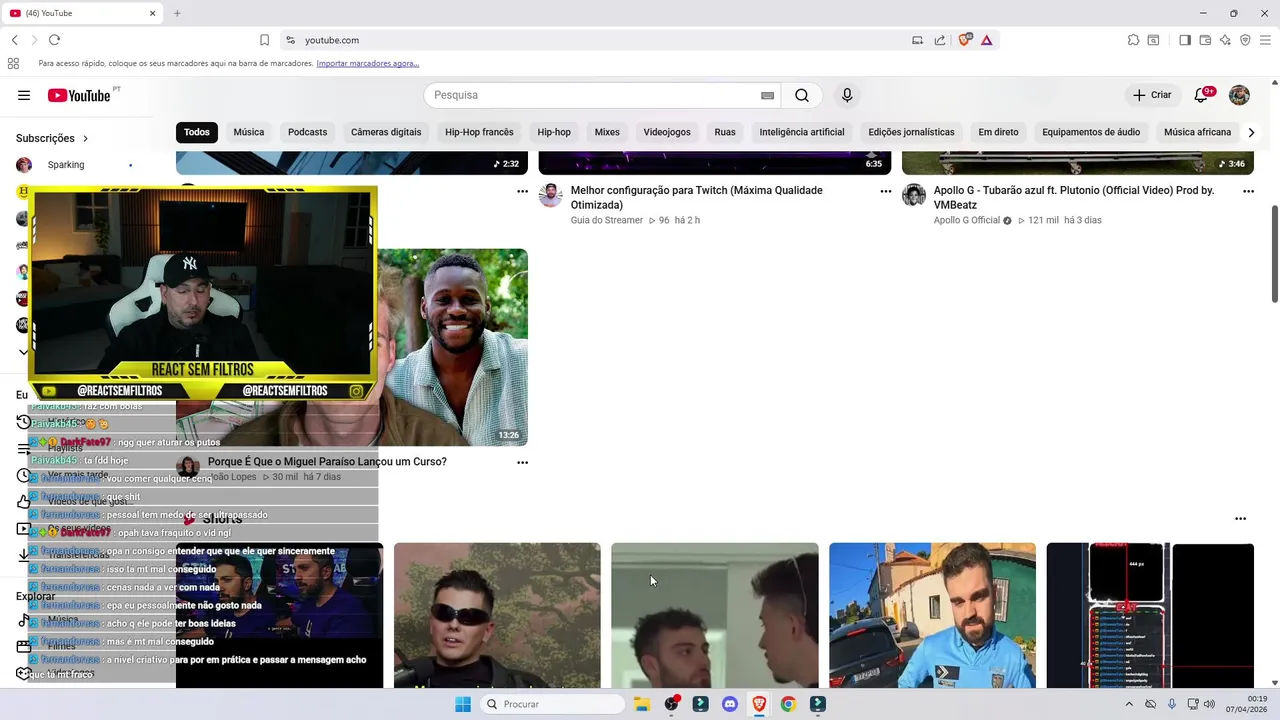Open the Brave Wallet icon
The width and height of the screenshot is (1280, 720).
pyautogui.click(x=1205, y=40)
